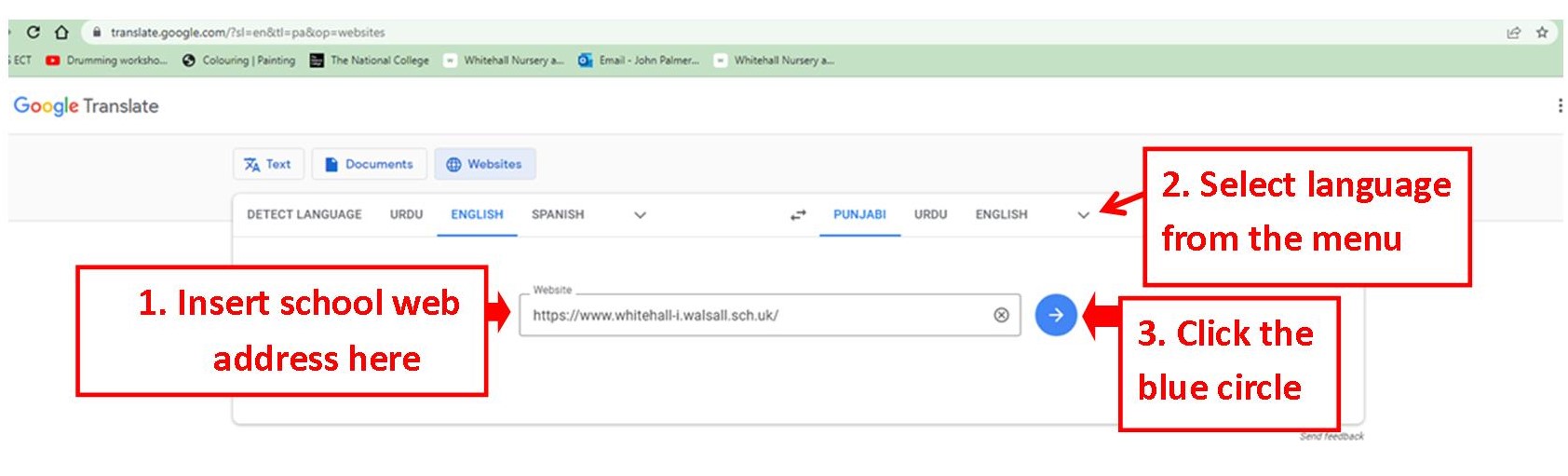Open the Colouring | Painting bookmark

pos(239,61)
